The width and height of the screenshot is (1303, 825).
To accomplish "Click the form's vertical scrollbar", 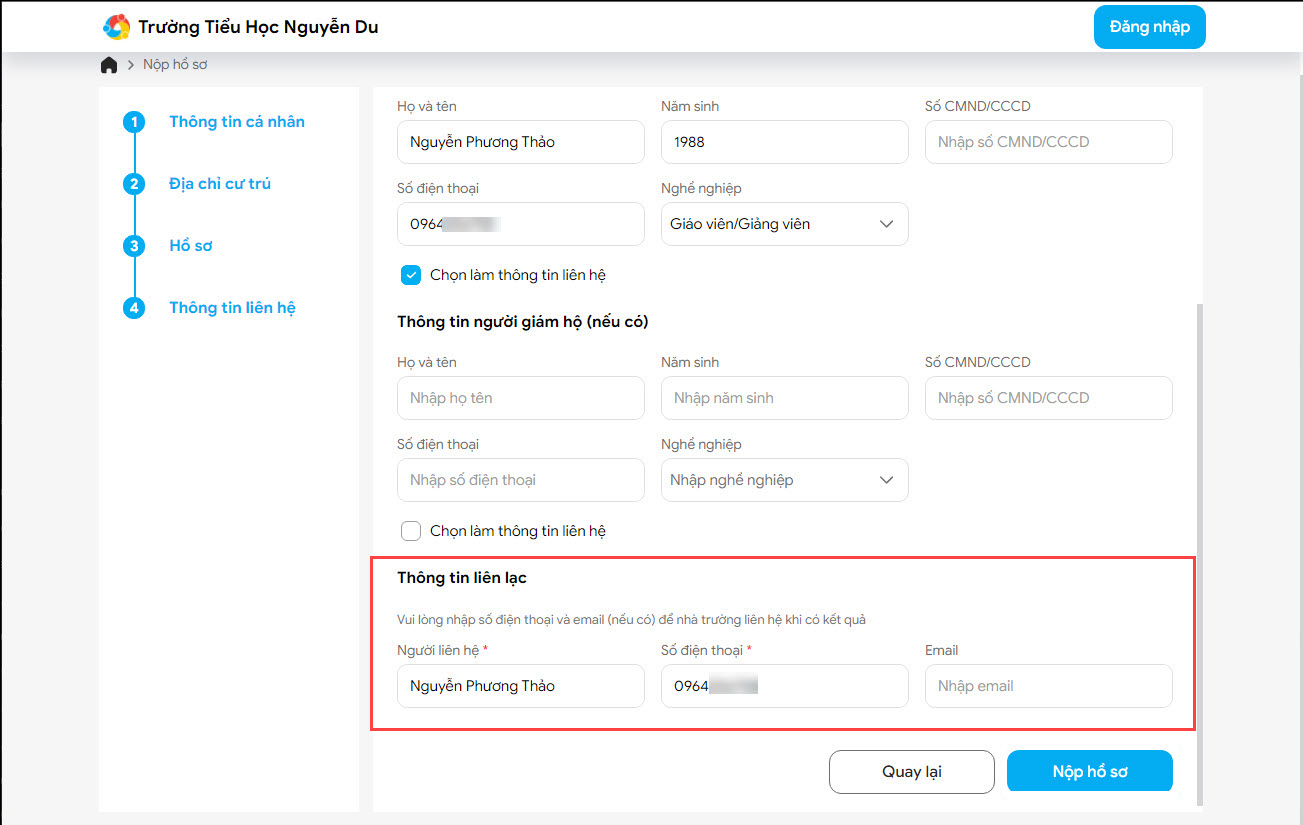I will (x=1199, y=550).
